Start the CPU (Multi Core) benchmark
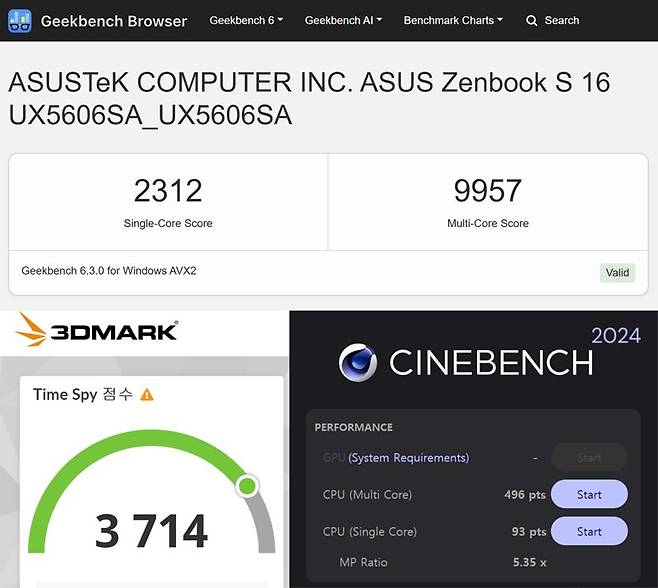658x588 pixels. (x=589, y=494)
